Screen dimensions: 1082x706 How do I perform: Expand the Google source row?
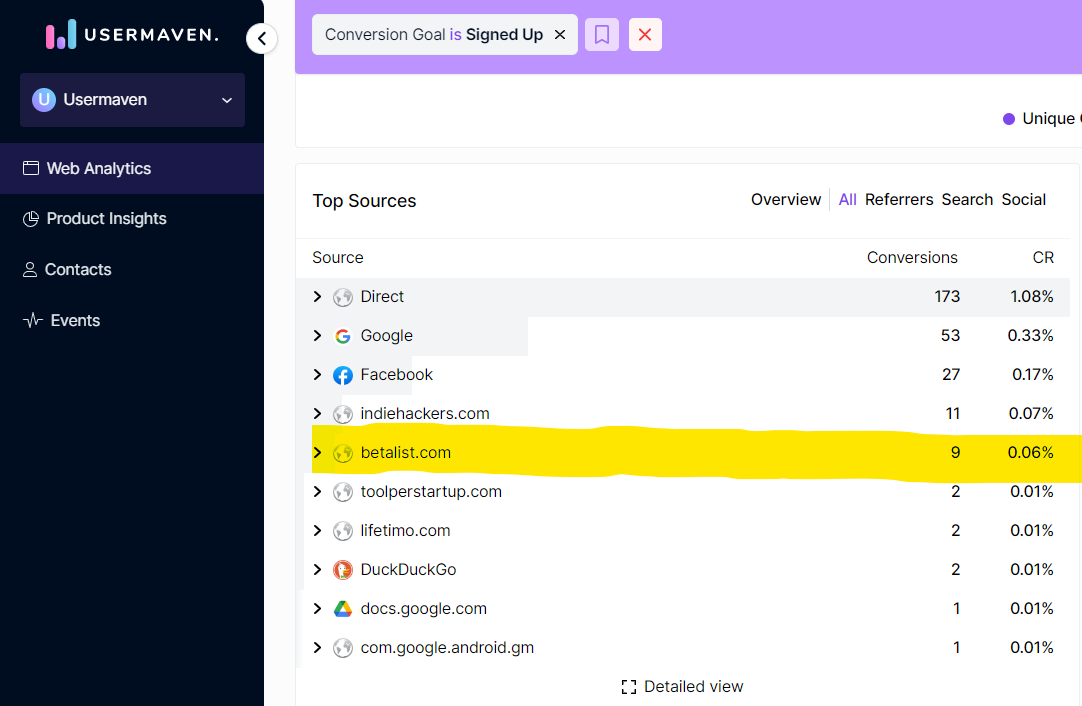(317, 336)
